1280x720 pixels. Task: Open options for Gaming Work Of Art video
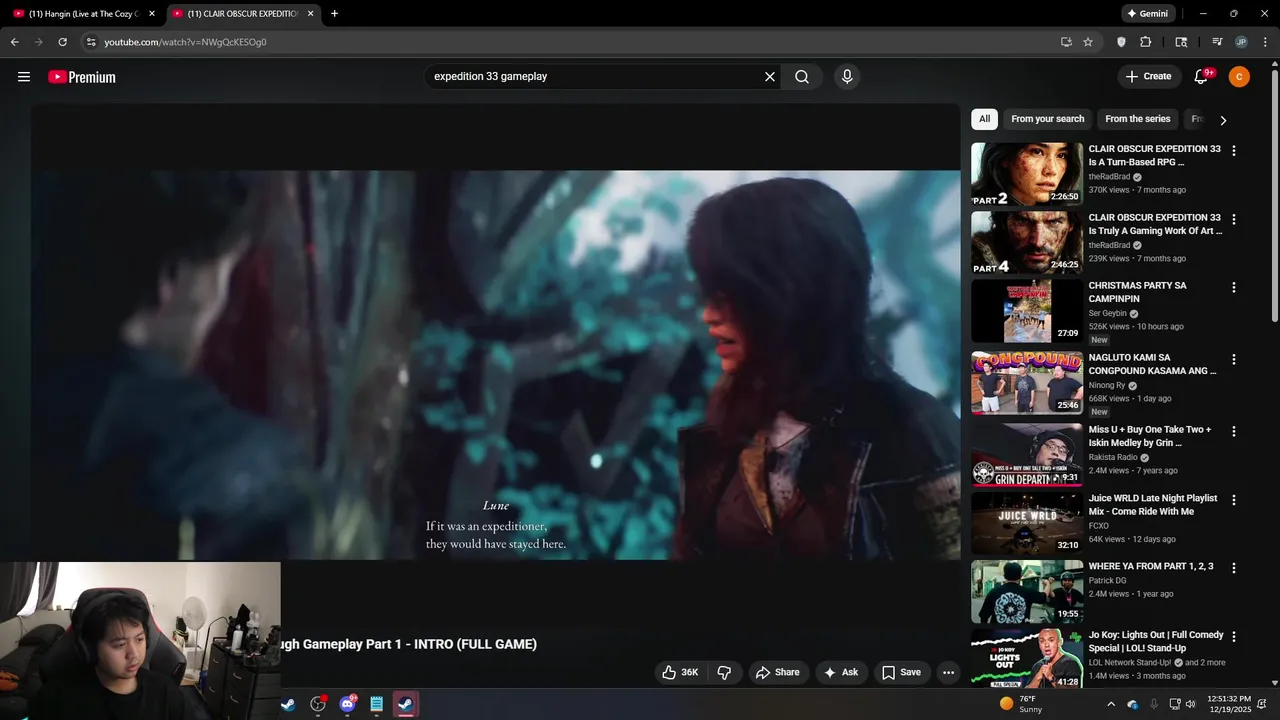(x=1234, y=219)
